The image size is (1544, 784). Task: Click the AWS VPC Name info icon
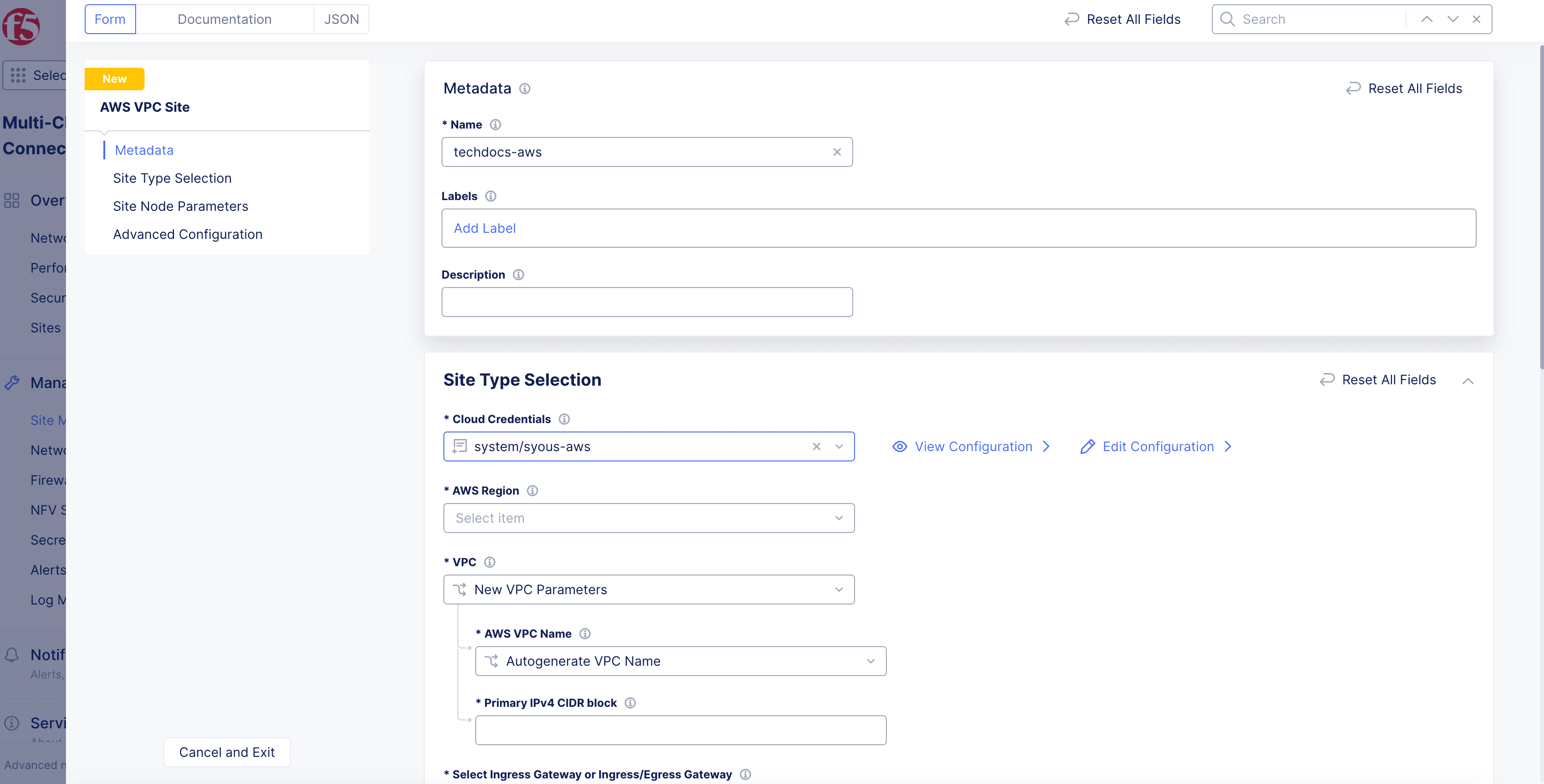coord(585,633)
